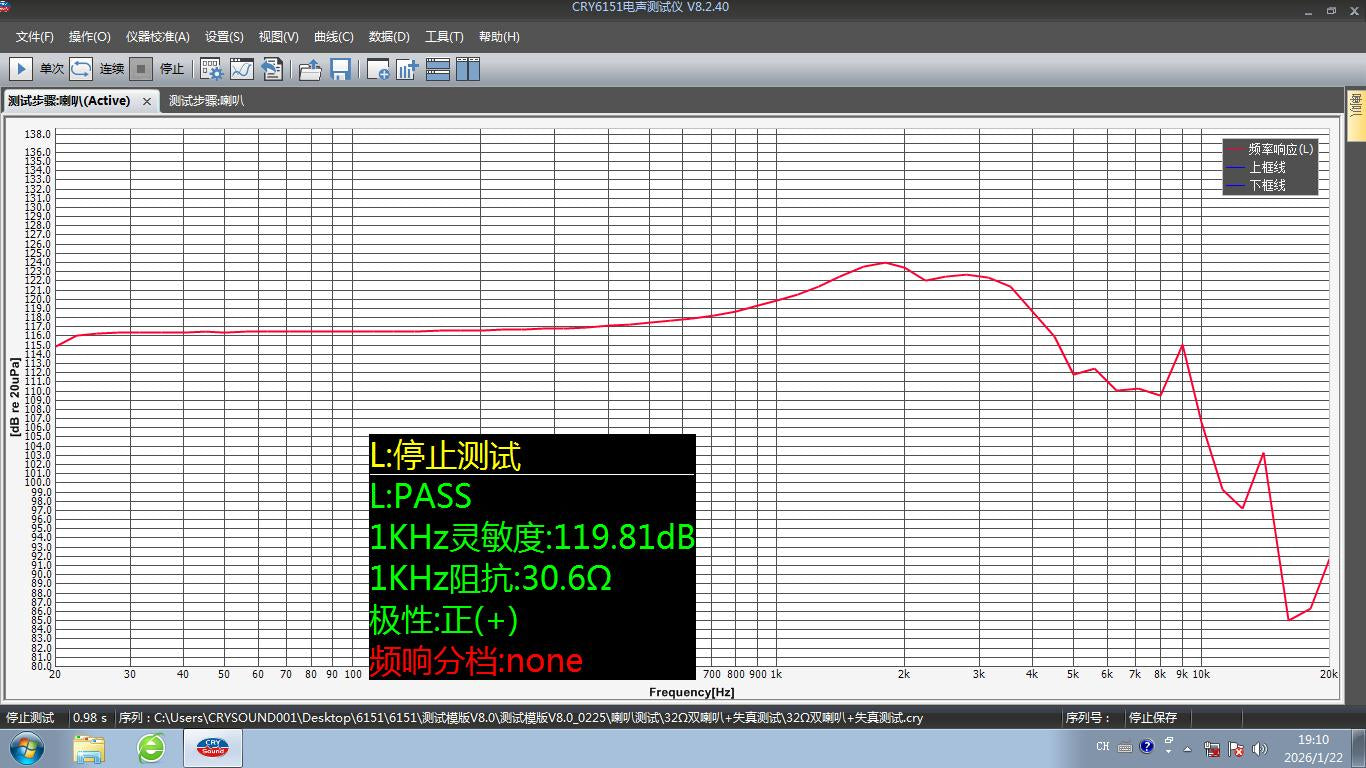Switch to the second 测试步骤:喇叭 tab
Image resolution: width=1366 pixels, height=768 pixels.
tap(206, 101)
